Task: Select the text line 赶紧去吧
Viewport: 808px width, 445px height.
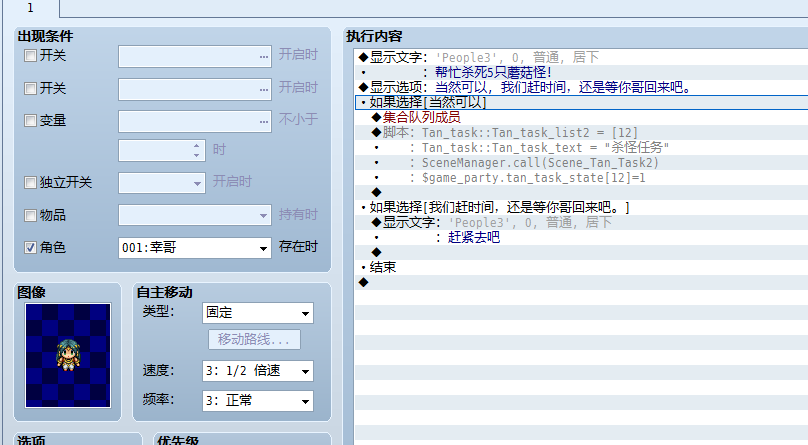Action: (x=581, y=237)
